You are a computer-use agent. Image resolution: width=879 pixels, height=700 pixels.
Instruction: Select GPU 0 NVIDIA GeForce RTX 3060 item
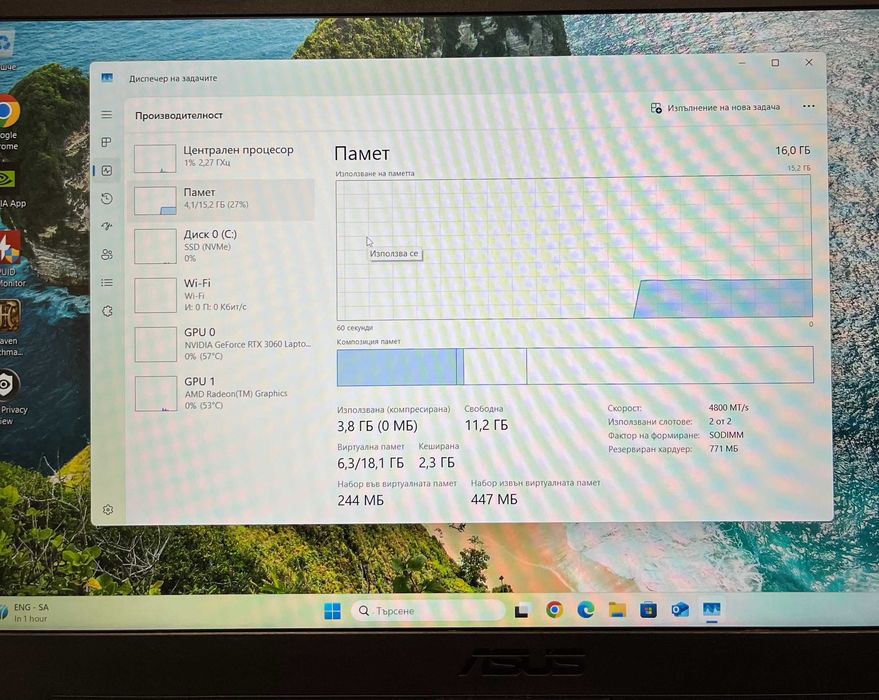(x=222, y=344)
